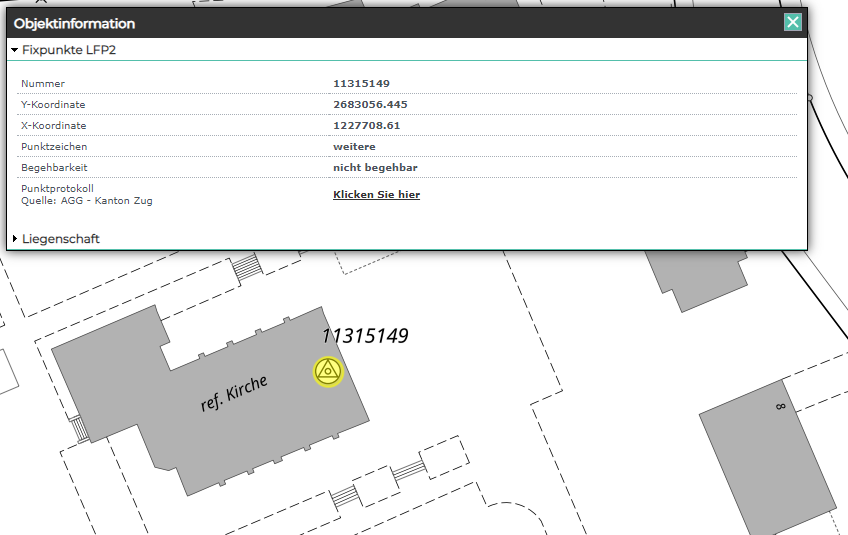Click the Punktzeichen value 'weitere'
The image size is (848, 535).
(x=354, y=147)
